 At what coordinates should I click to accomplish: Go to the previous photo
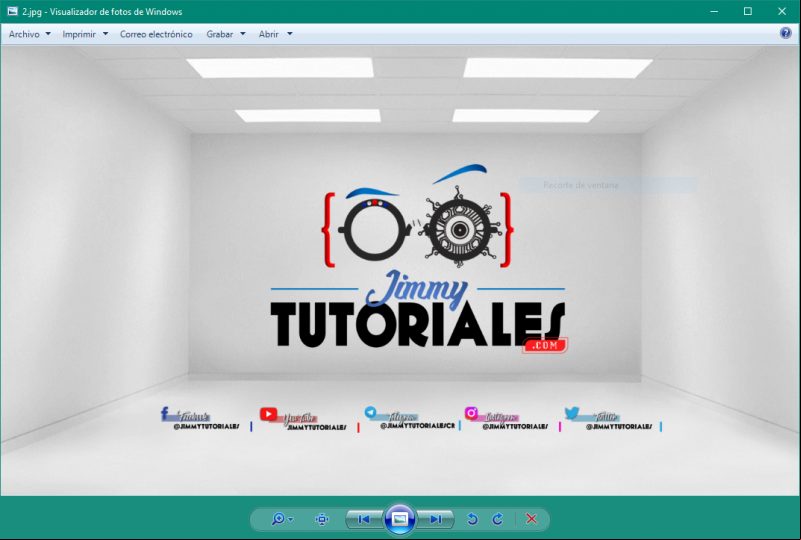click(x=364, y=520)
